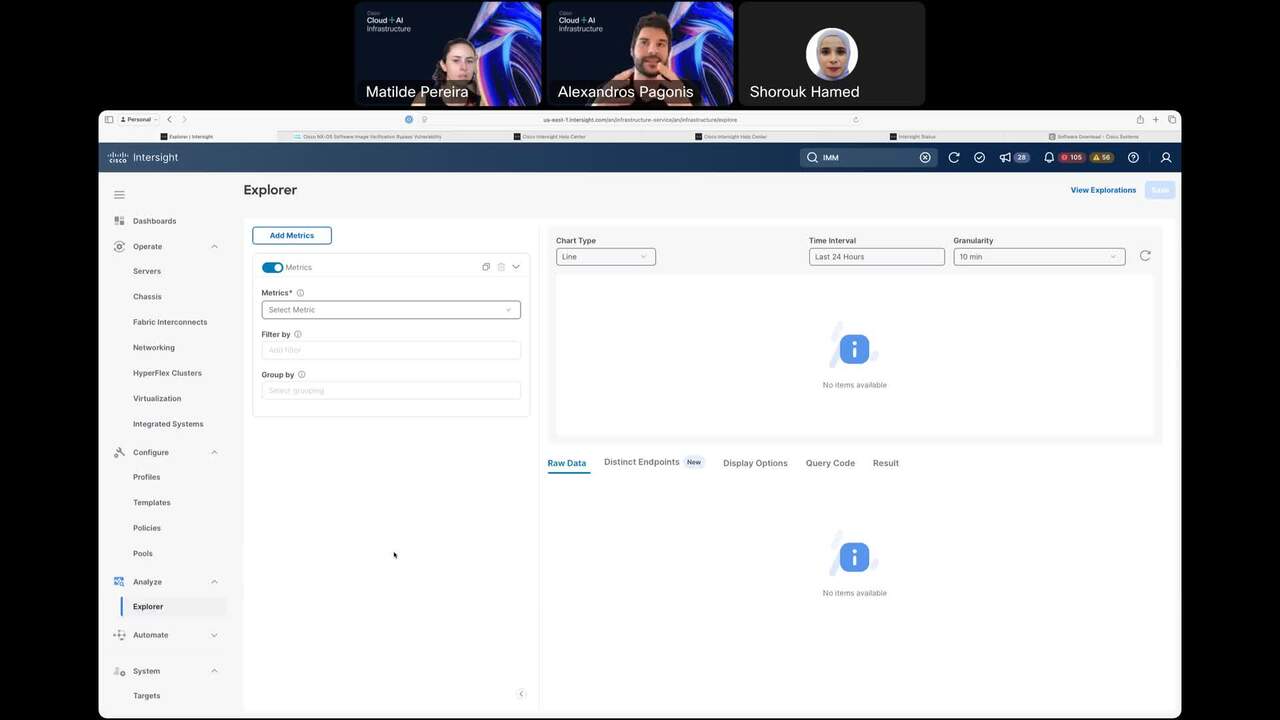Open the requests checkmark icon
Viewport: 1280px width, 720px height.
[x=979, y=157]
